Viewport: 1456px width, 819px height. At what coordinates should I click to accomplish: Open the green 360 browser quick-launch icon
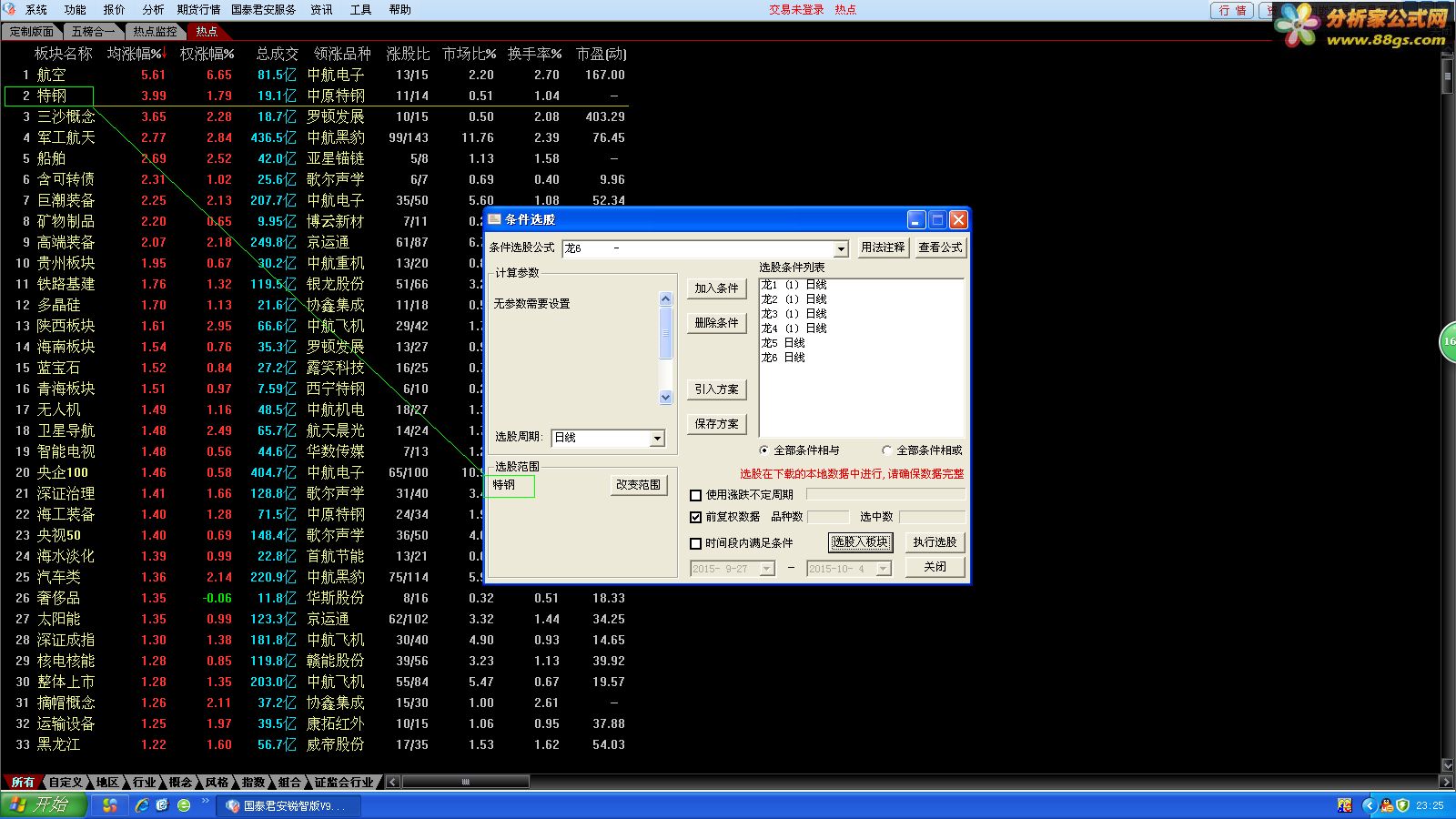click(x=184, y=805)
